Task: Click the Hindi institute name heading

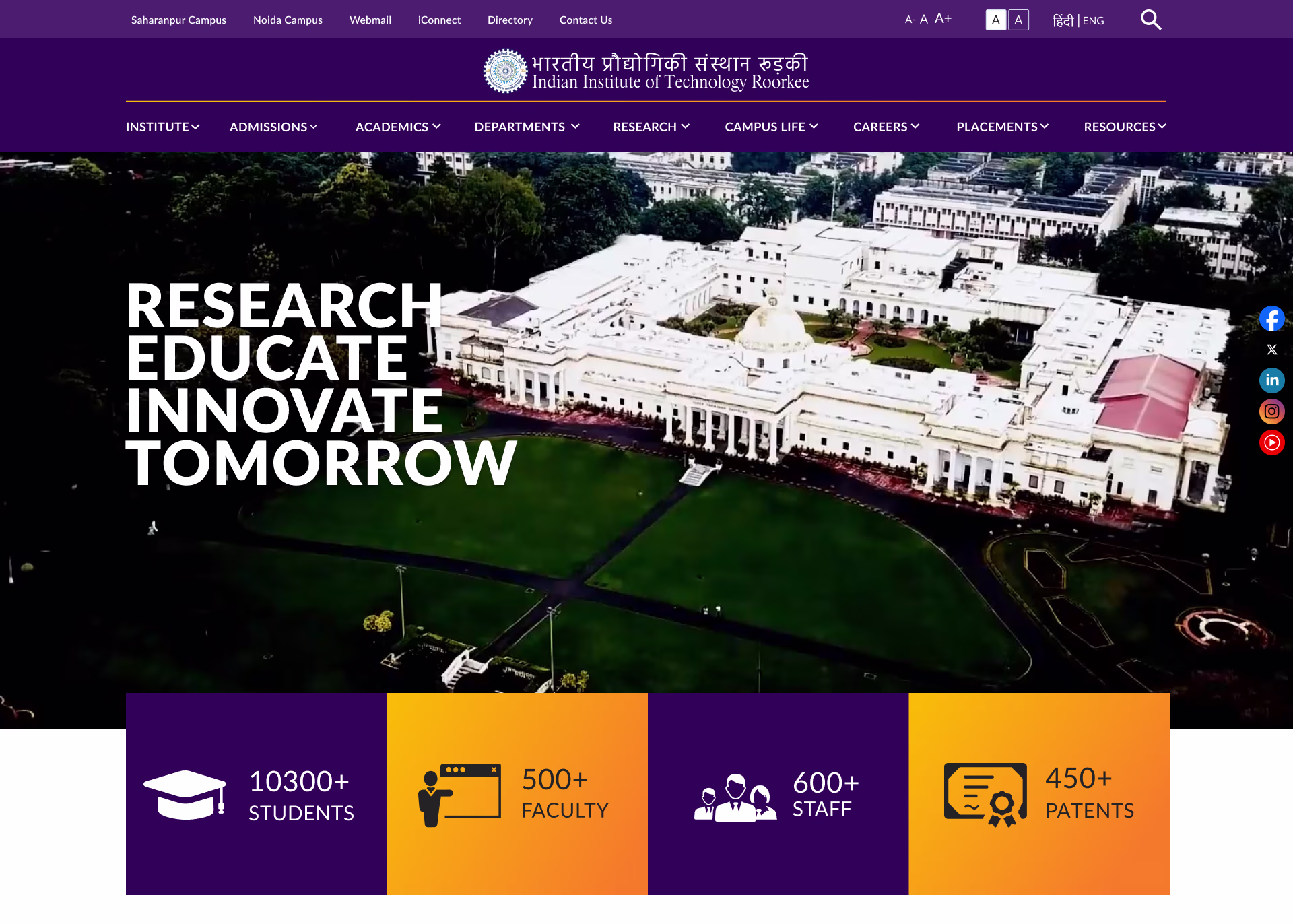Action: click(x=670, y=62)
